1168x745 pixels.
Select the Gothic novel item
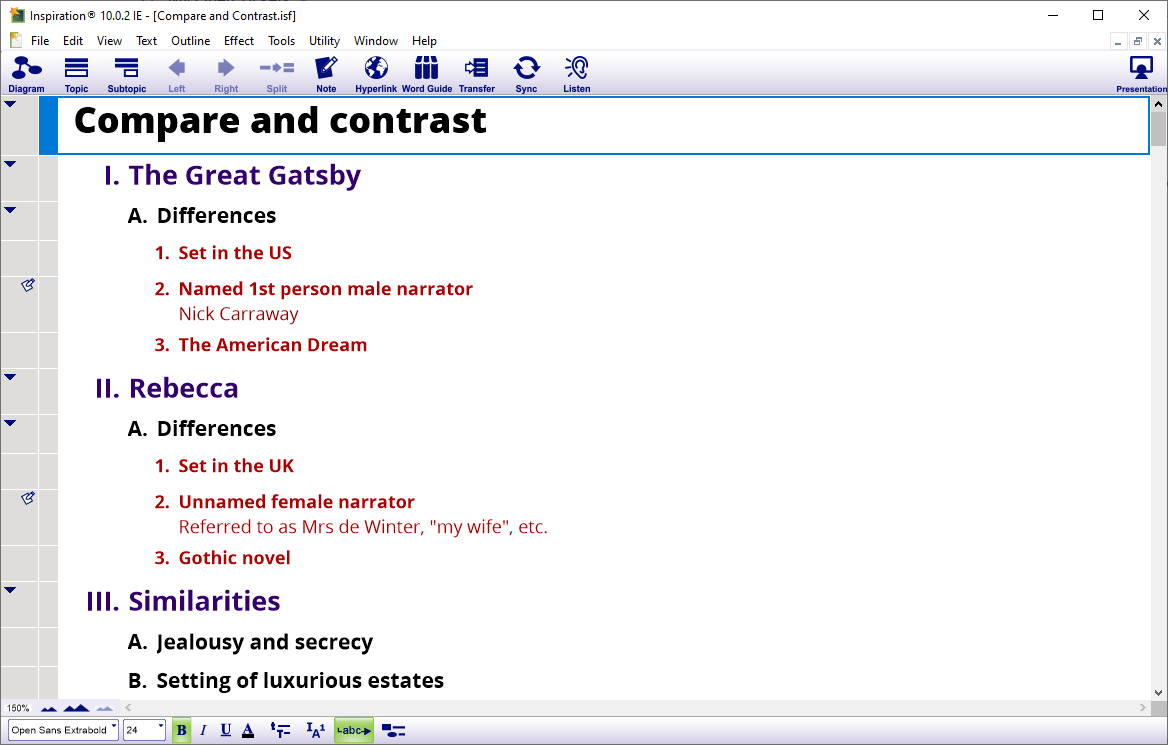(235, 558)
